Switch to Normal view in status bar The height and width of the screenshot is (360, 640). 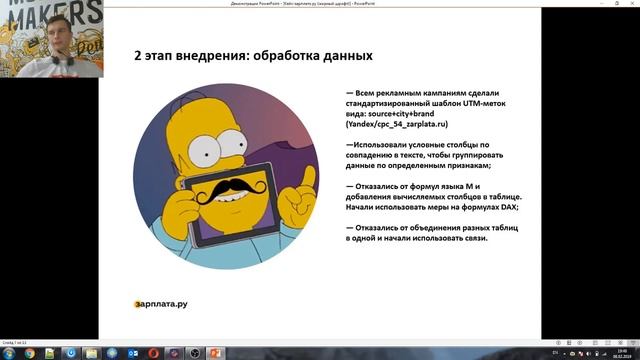(595, 343)
